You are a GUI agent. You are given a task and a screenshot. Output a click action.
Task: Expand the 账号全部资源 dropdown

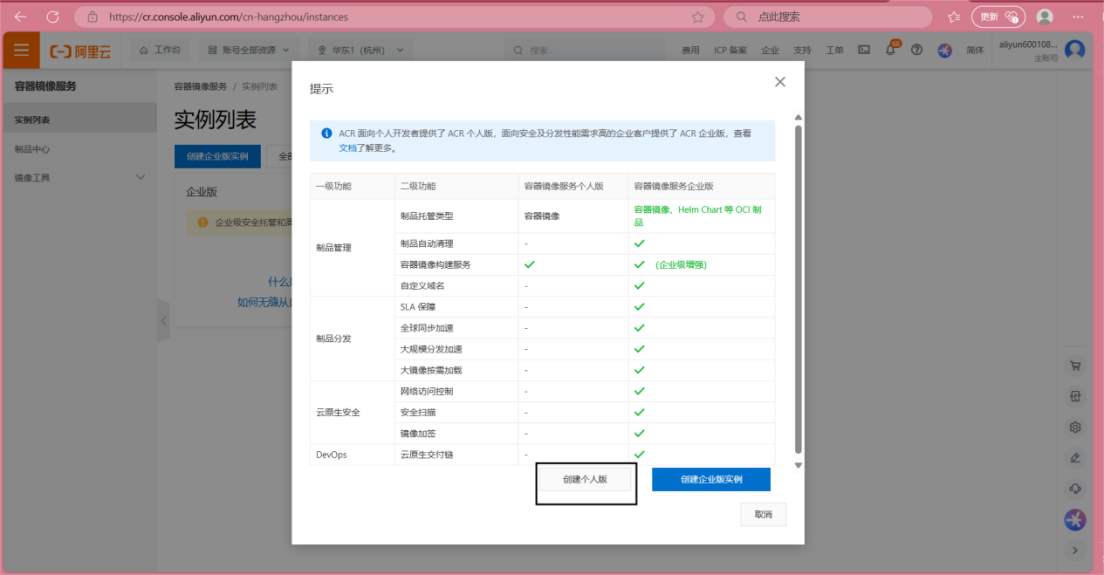coord(249,50)
